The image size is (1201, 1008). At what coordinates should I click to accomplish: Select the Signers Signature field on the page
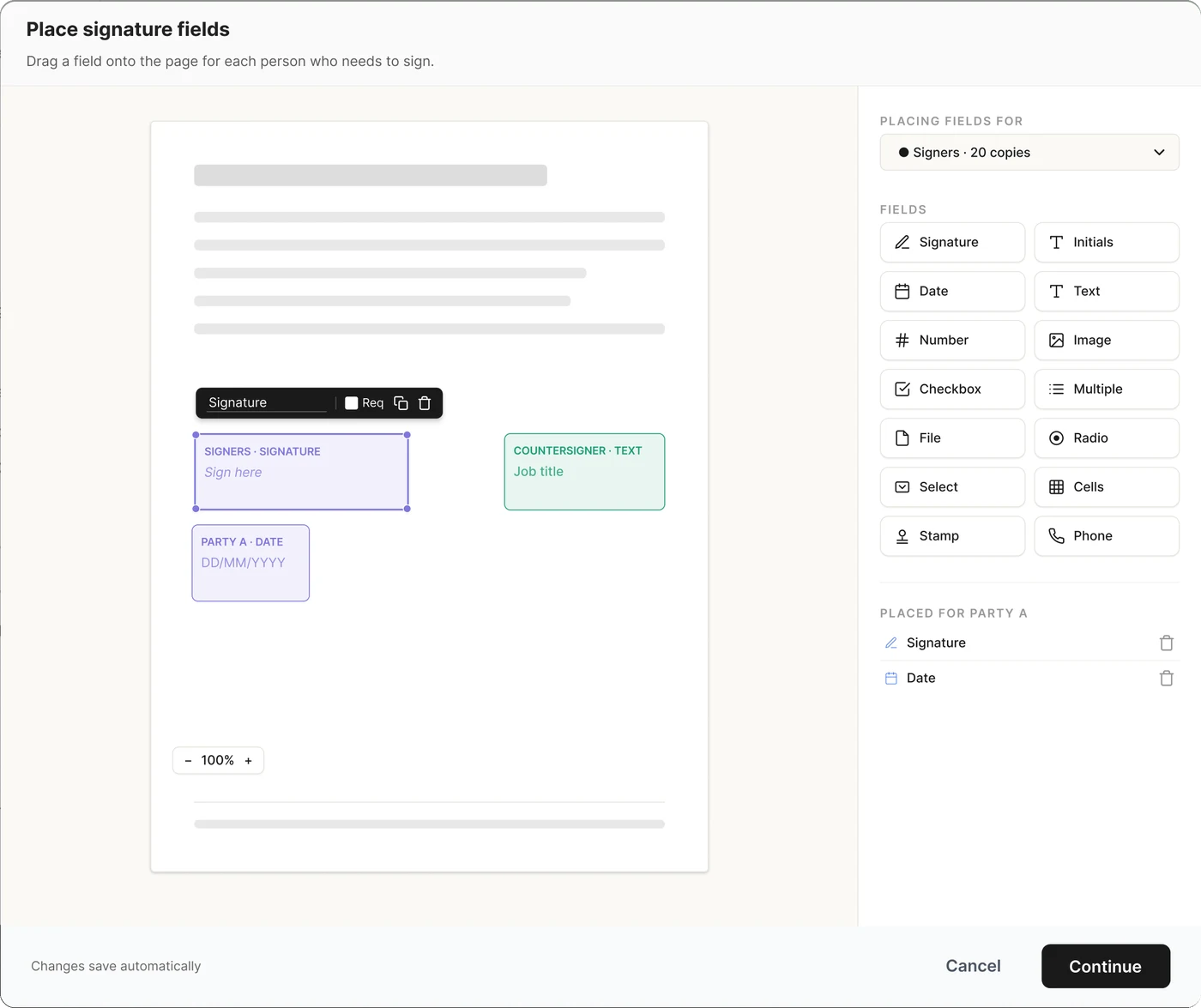pyautogui.click(x=301, y=472)
